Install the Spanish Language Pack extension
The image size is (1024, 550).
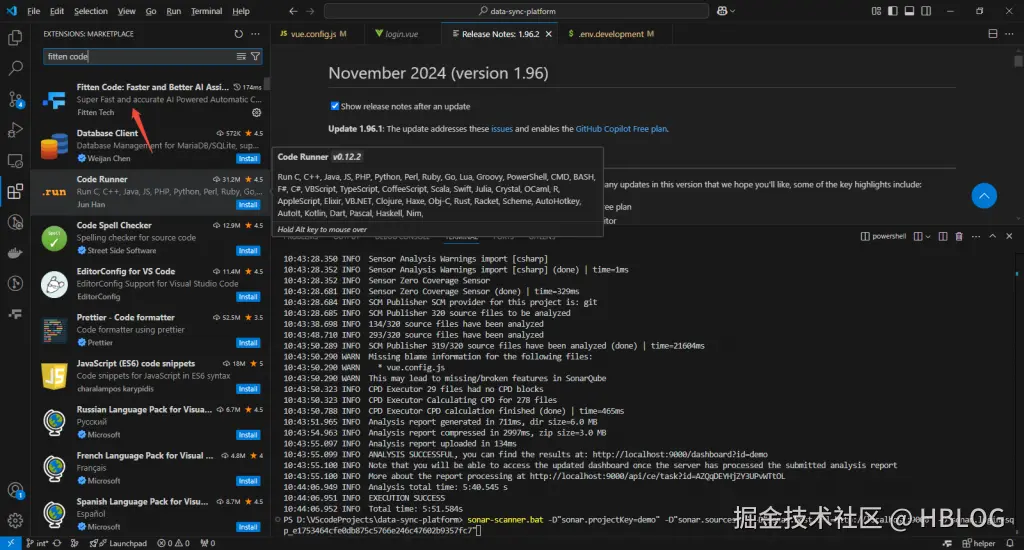[x=248, y=527]
